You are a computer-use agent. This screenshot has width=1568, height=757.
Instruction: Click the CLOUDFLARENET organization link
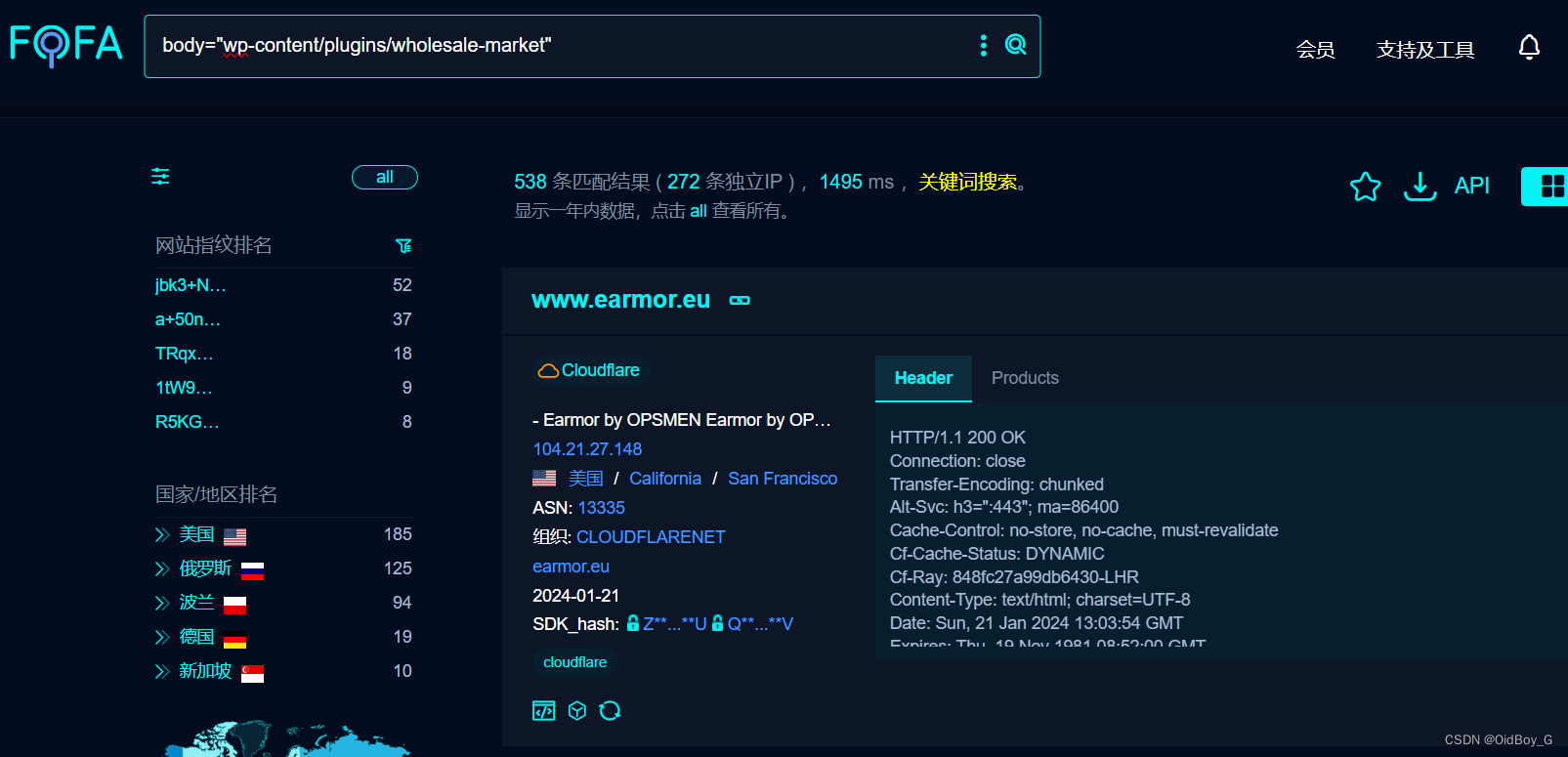click(x=651, y=537)
